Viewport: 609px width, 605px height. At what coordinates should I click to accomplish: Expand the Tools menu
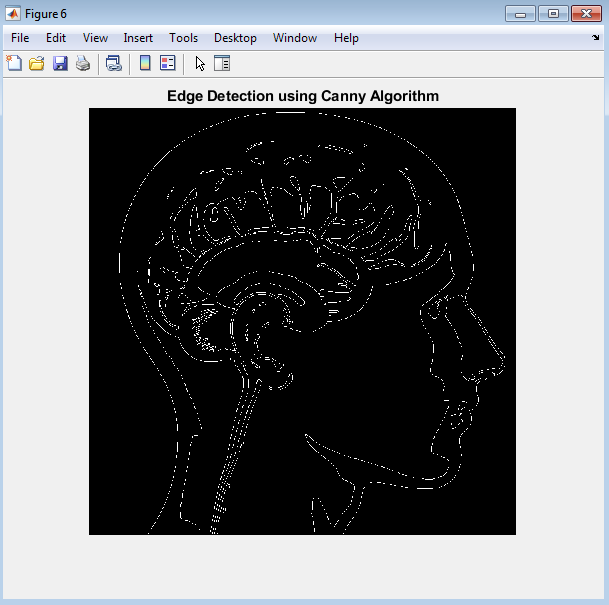point(183,38)
